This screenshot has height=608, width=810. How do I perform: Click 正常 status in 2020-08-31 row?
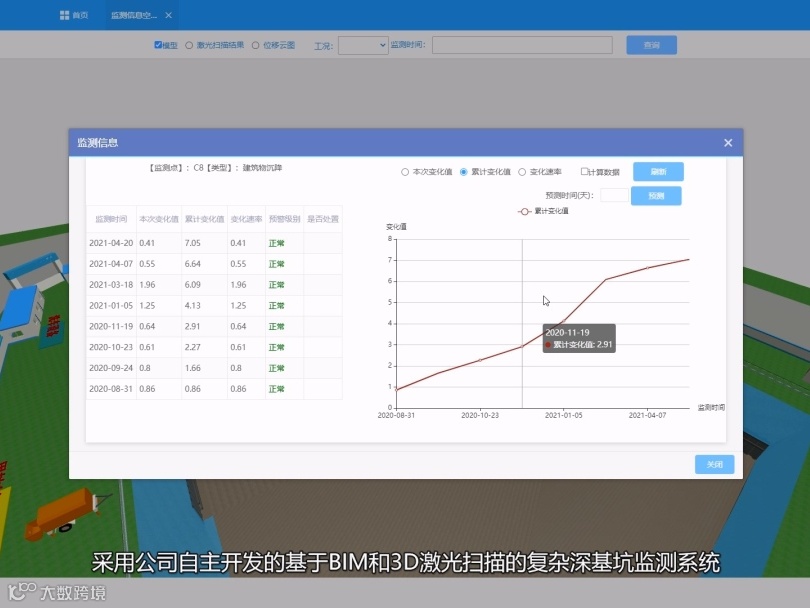276,389
